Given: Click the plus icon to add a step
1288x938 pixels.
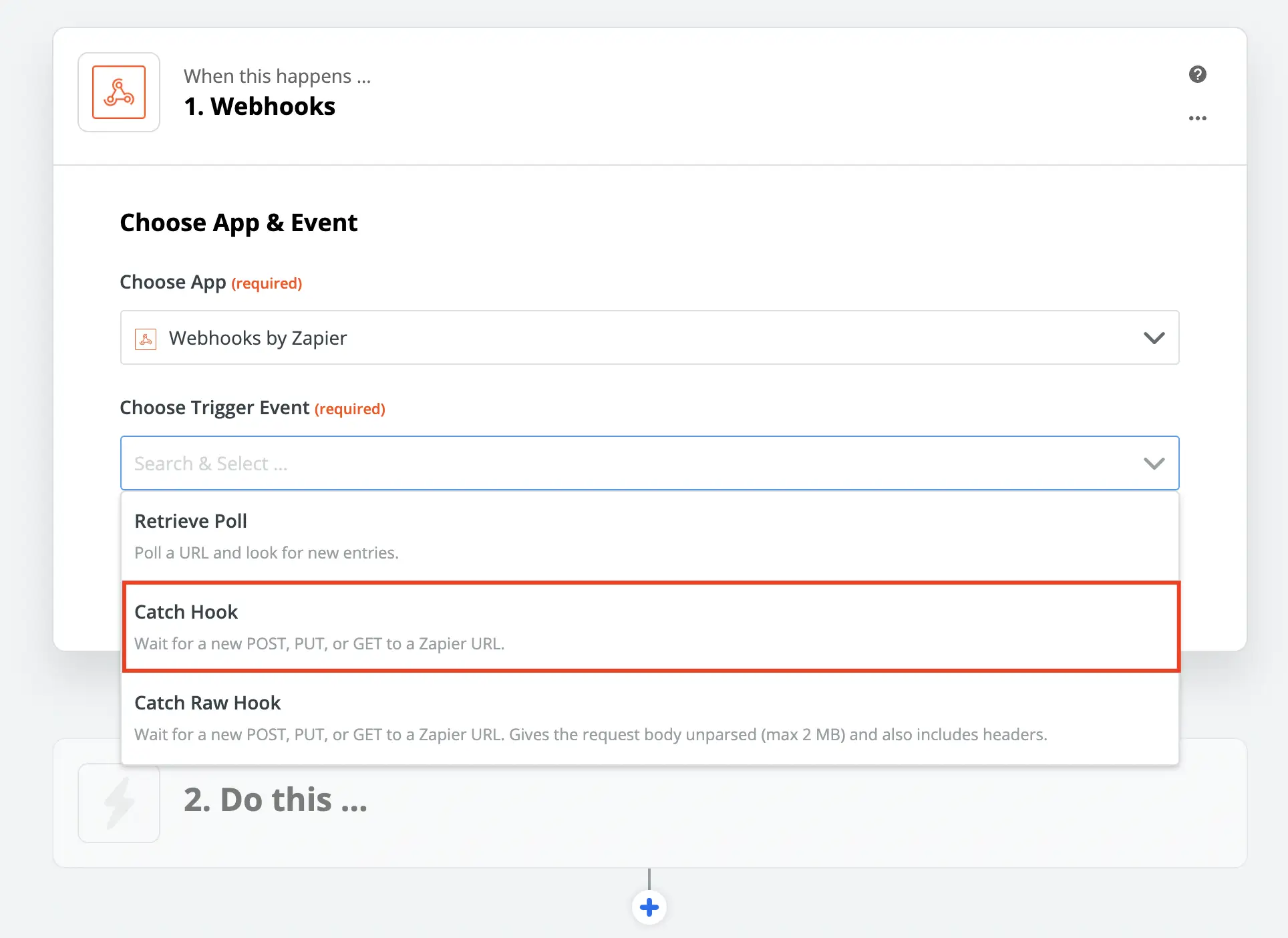Looking at the screenshot, I should pos(649,907).
